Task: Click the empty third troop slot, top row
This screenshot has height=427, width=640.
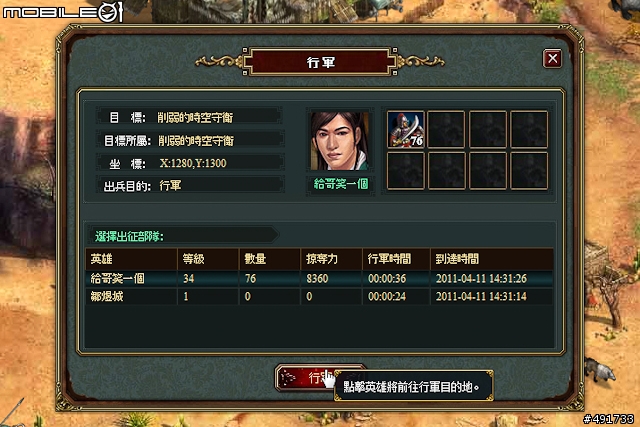Action: tap(488, 129)
